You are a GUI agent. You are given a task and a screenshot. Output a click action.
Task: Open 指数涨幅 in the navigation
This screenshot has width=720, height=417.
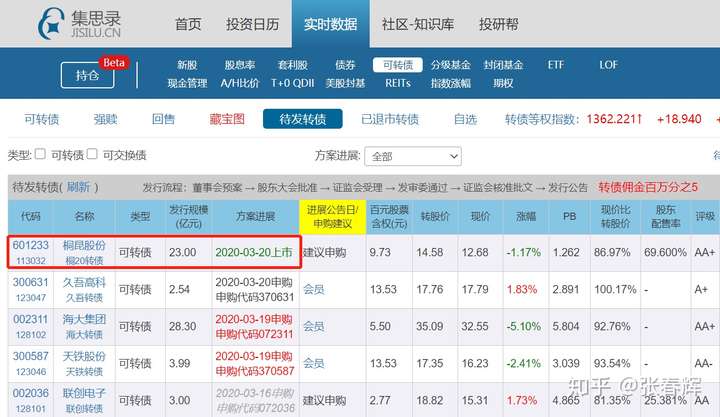tap(450, 83)
